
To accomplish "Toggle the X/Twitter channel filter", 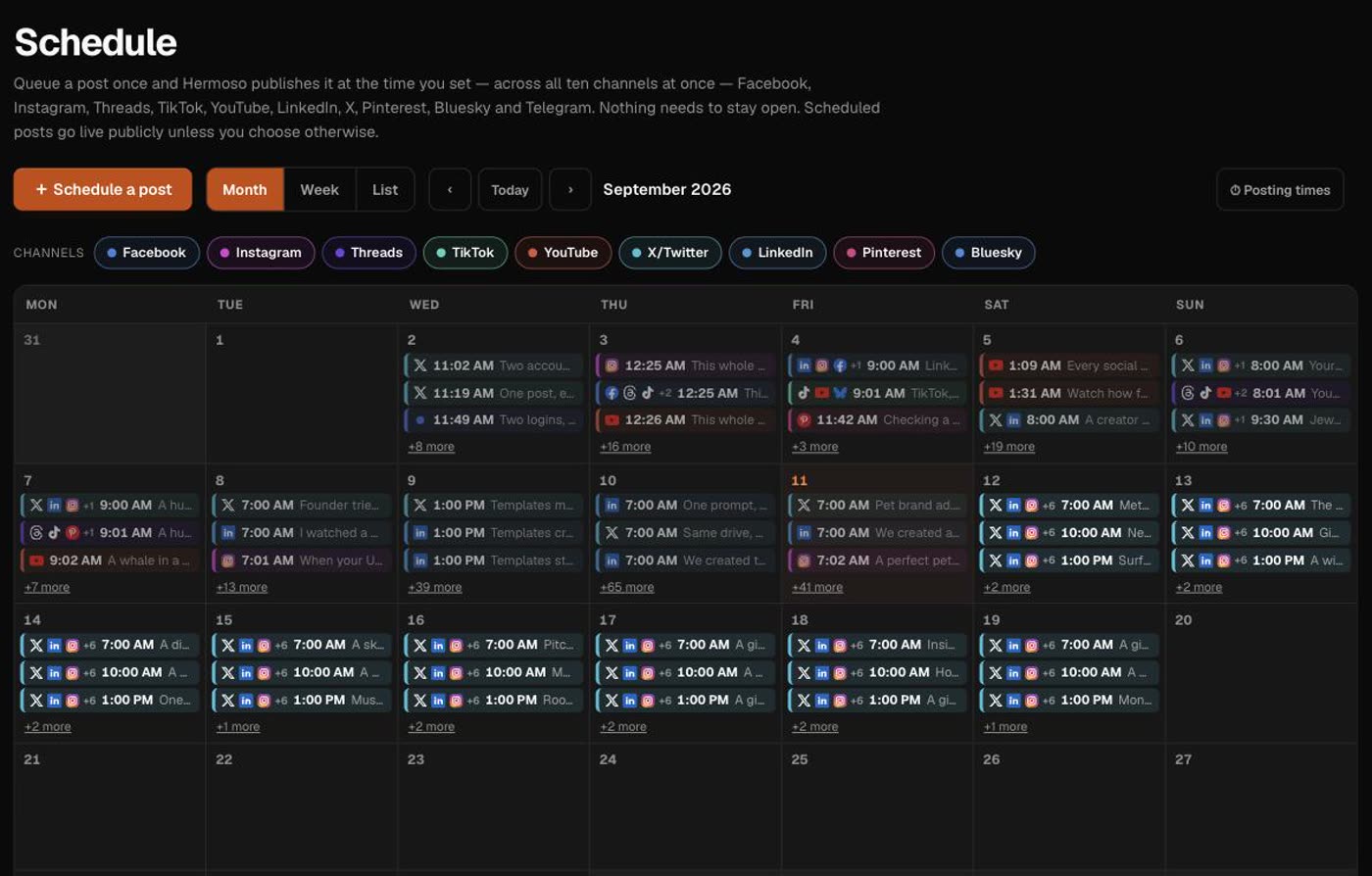I will coord(670,253).
